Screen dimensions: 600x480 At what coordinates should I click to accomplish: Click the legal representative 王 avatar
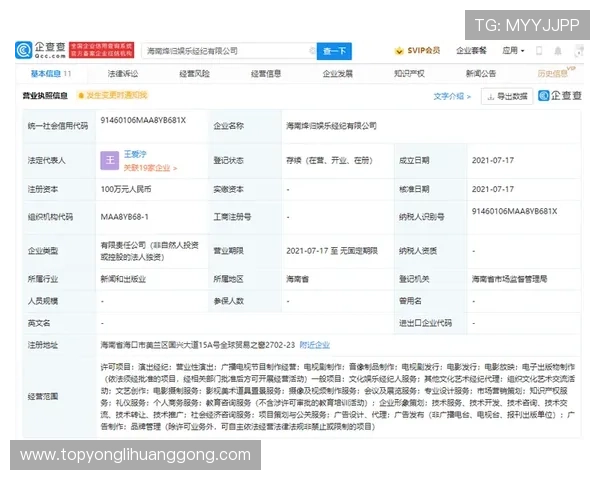(x=110, y=160)
